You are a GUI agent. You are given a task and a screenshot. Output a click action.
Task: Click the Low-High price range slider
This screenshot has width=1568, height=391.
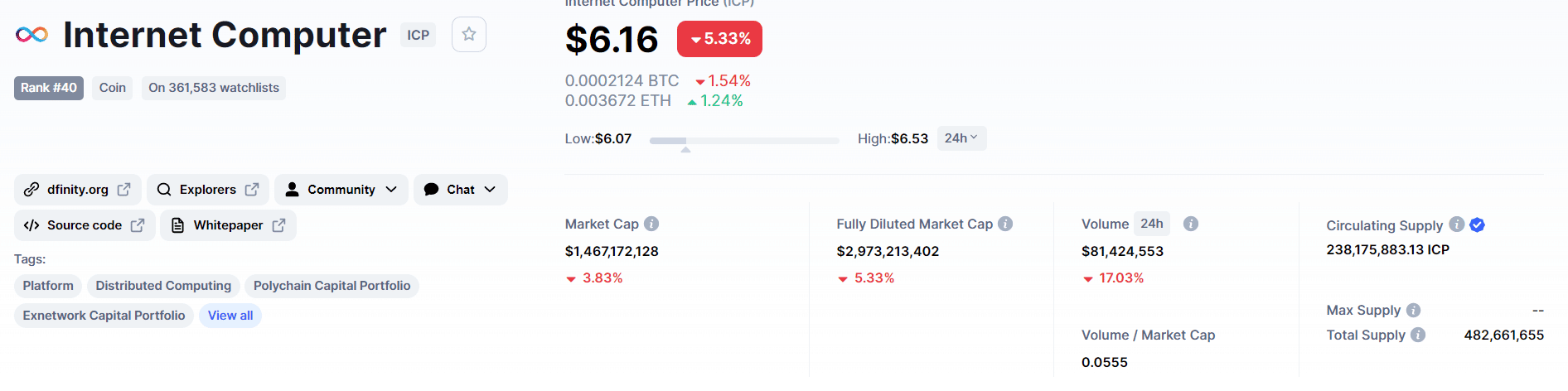click(x=744, y=141)
